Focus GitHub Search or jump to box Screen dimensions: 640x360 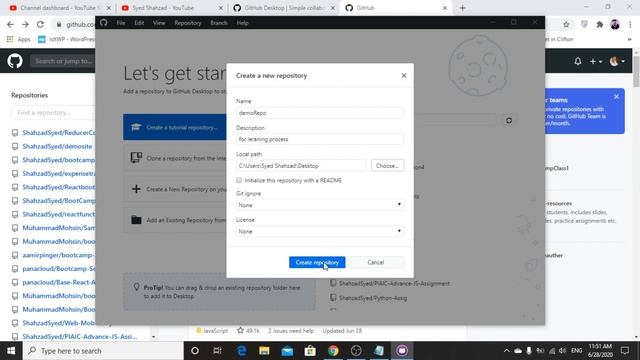(63, 61)
